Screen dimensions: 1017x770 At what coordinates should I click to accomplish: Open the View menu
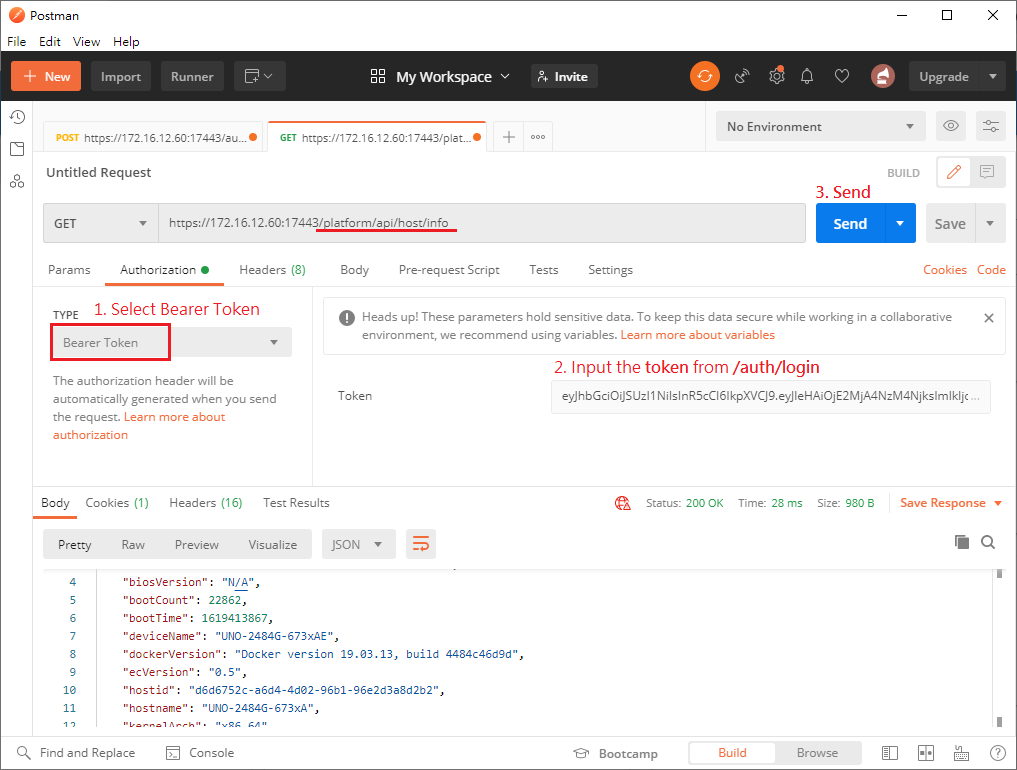point(86,41)
